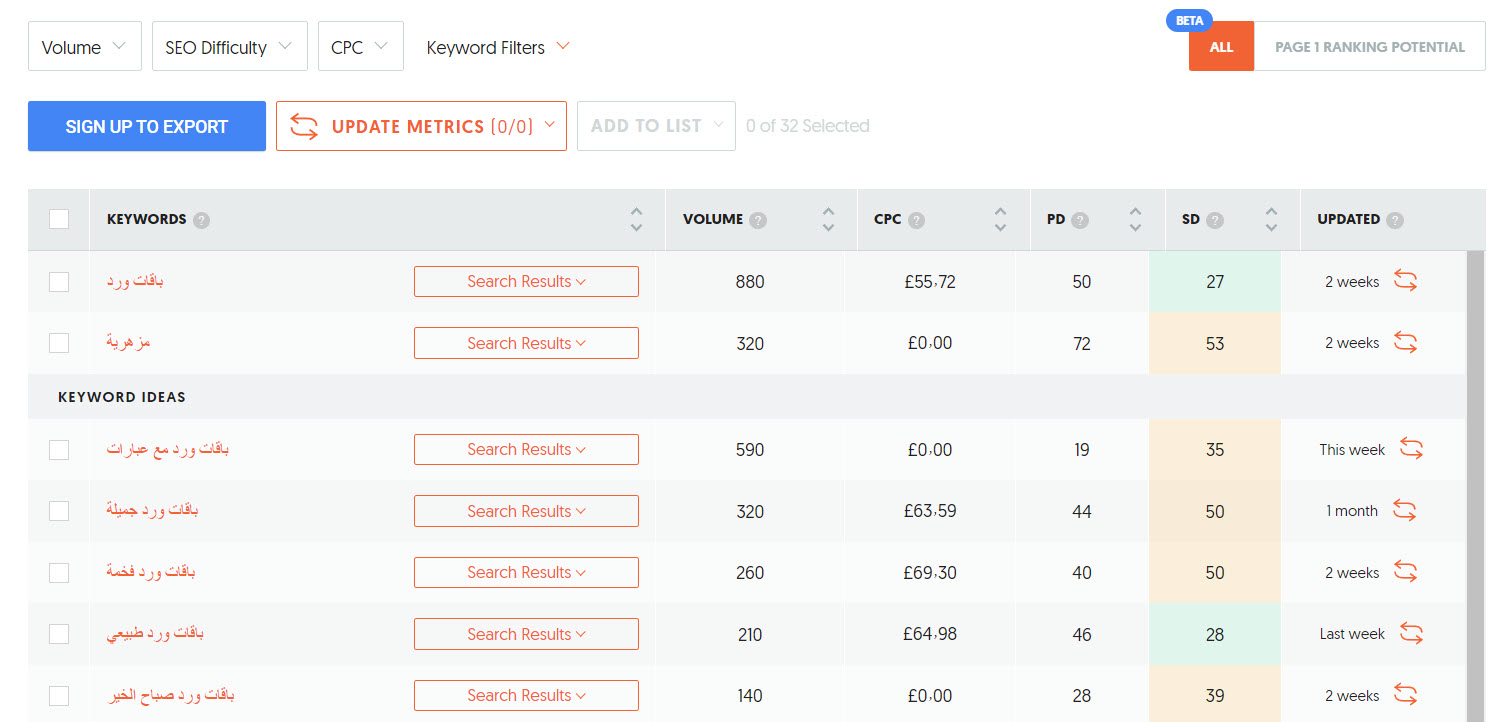This screenshot has width=1508, height=722.
Task: Click the Update Metrics button
Action: (x=421, y=126)
